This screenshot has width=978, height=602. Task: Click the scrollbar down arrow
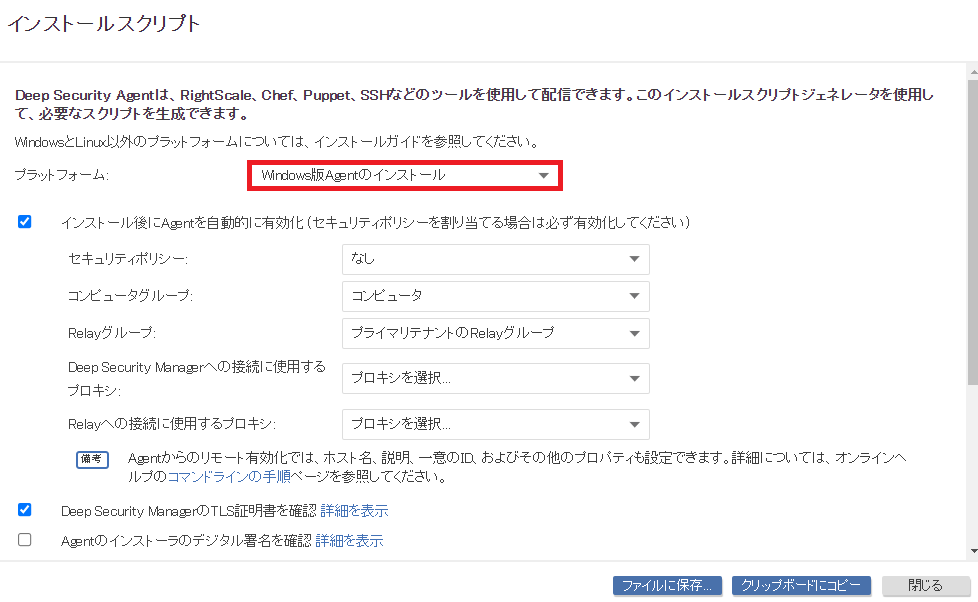pos(973,551)
